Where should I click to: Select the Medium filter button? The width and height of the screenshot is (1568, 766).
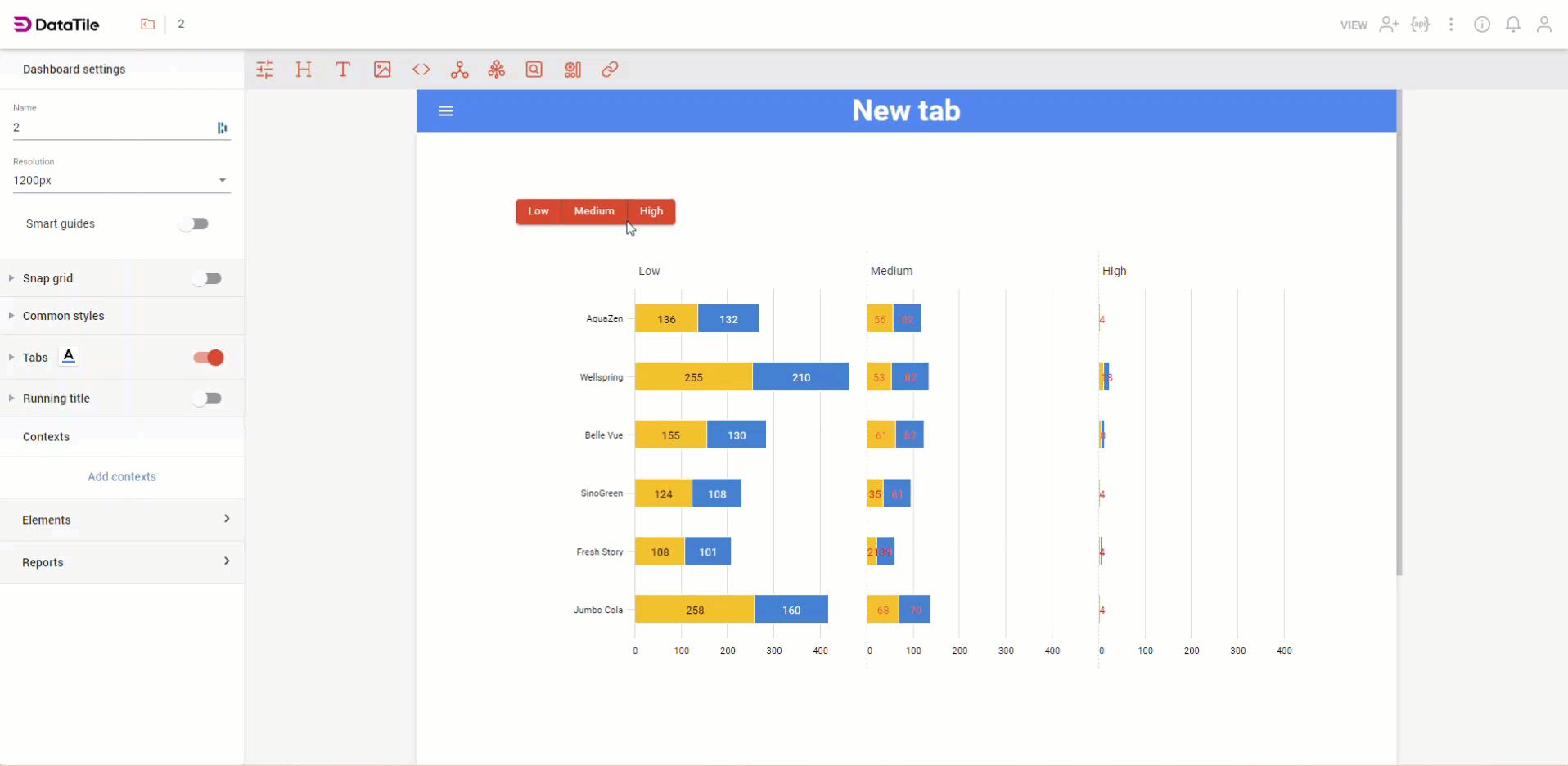click(x=594, y=211)
